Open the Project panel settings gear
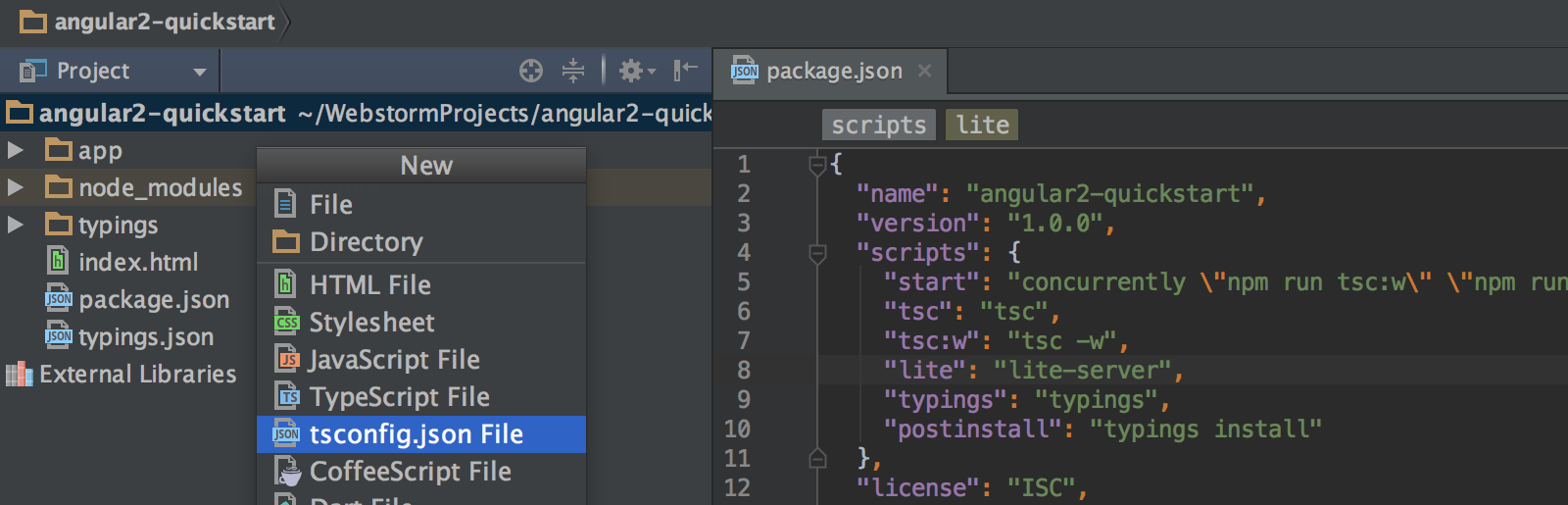The image size is (1568, 505). pyautogui.click(x=635, y=71)
